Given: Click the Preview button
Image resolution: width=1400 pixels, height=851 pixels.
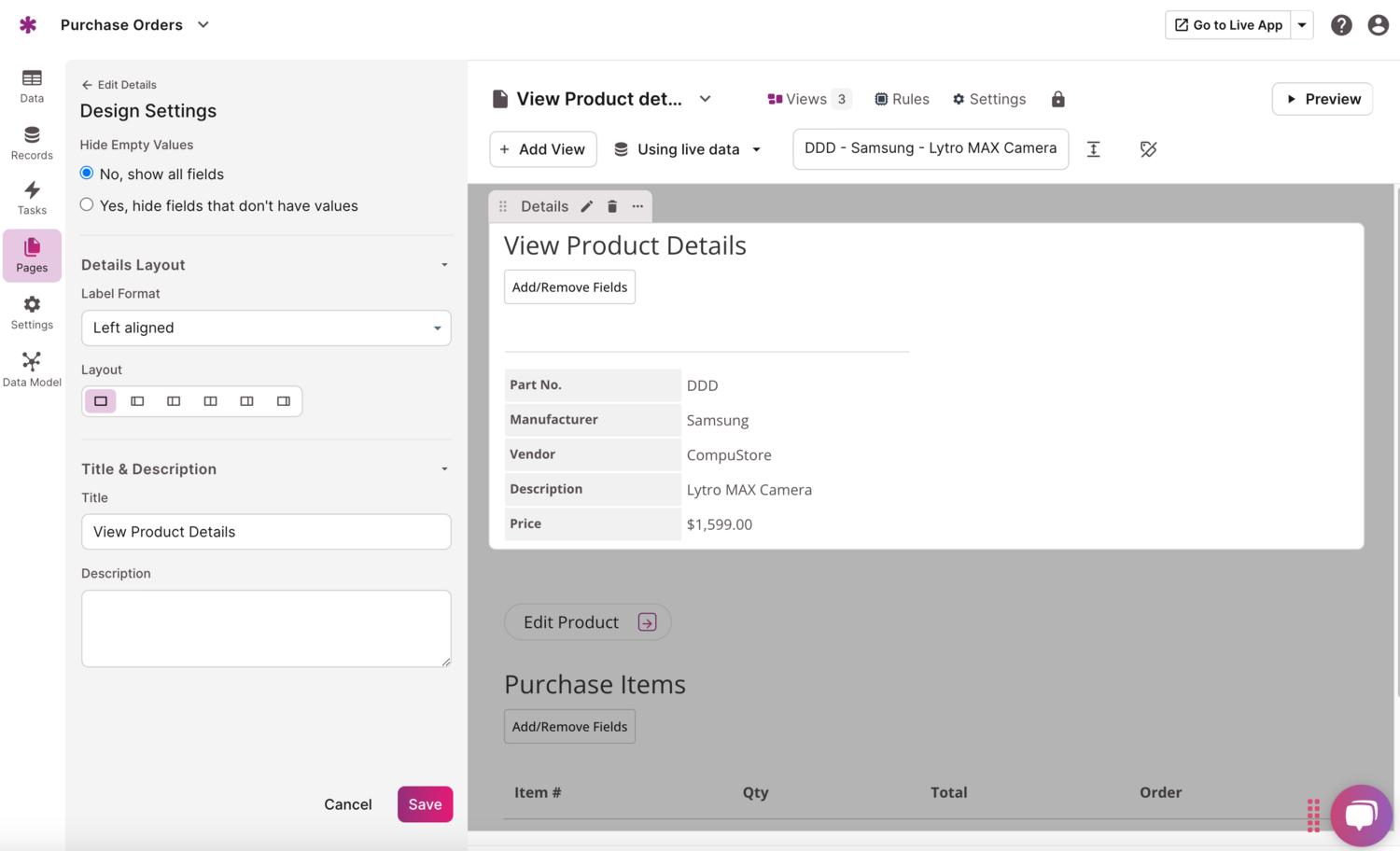Looking at the screenshot, I should coord(1322,99).
